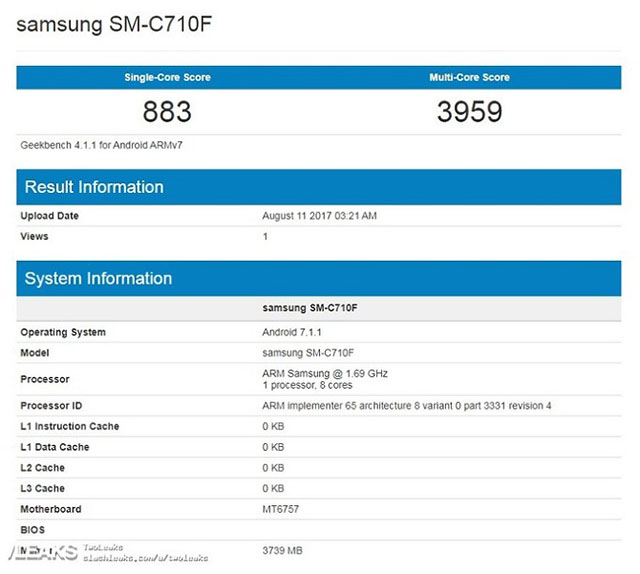Select the Single-Core Score header
Viewport: 640px width, 574px height.
(x=167, y=77)
